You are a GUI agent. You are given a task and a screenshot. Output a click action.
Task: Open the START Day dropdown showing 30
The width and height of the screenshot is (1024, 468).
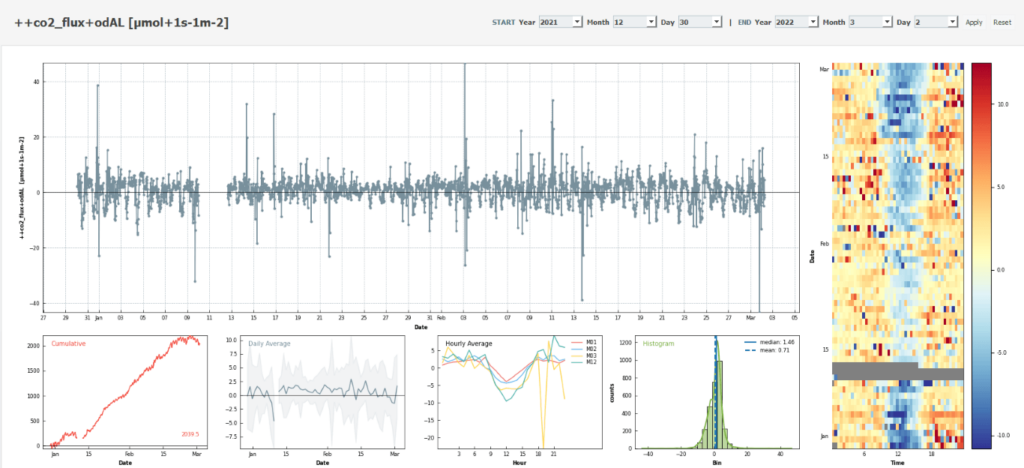(x=700, y=22)
